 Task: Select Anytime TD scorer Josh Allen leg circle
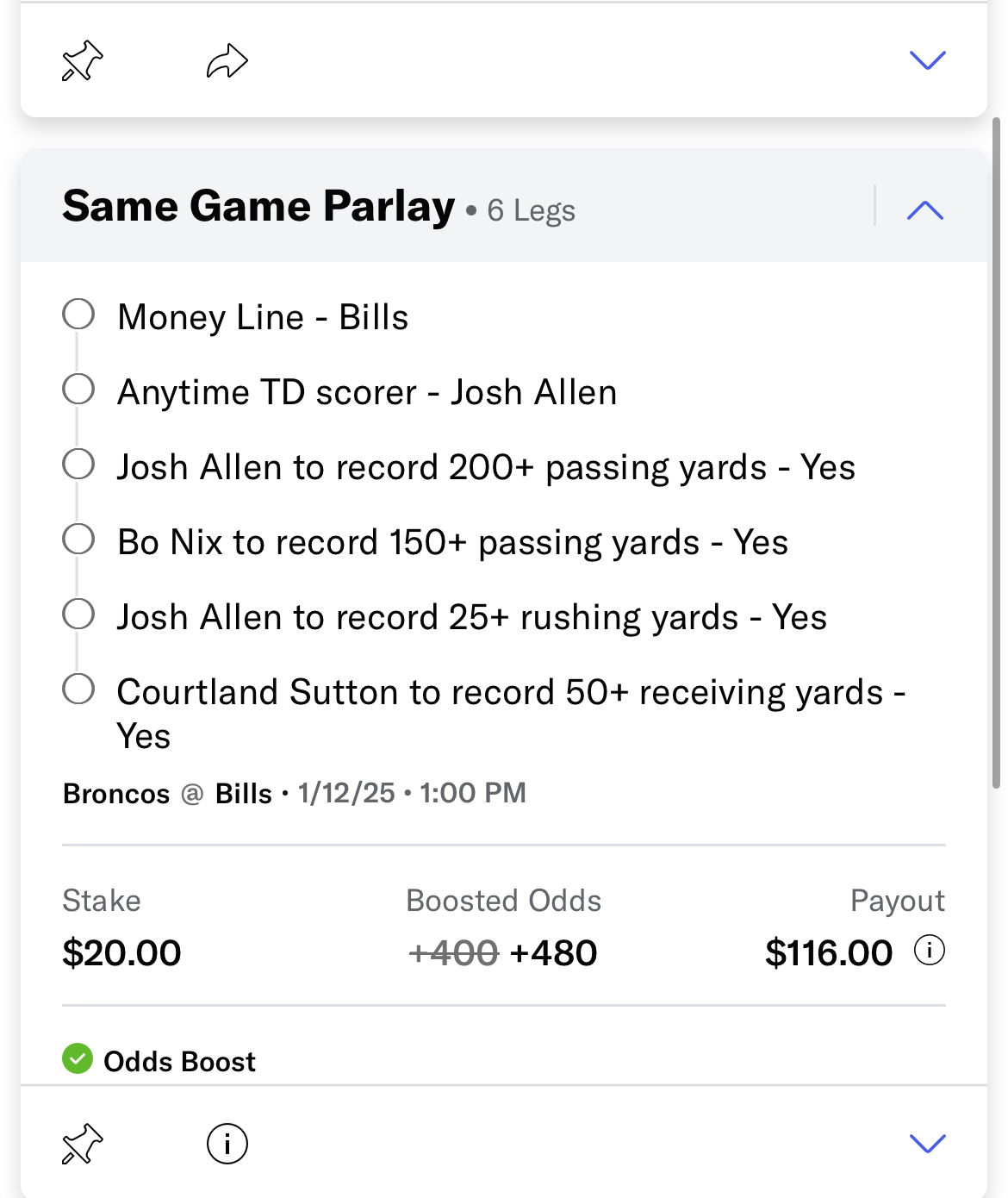[78, 390]
